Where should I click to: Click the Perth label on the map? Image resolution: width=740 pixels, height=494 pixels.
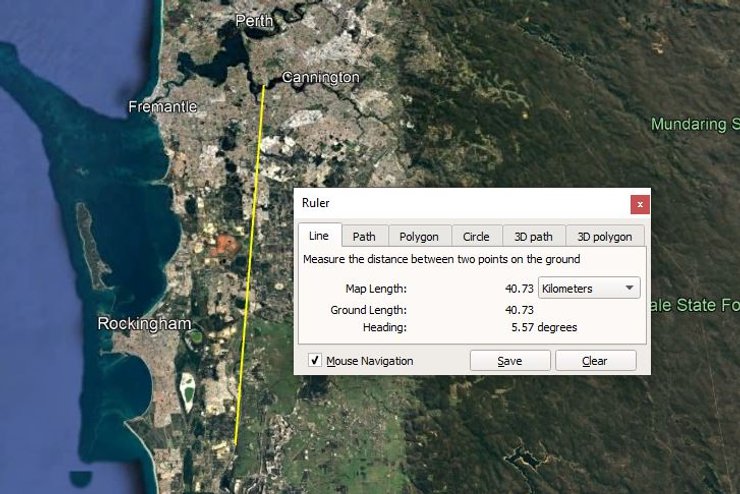tap(254, 21)
